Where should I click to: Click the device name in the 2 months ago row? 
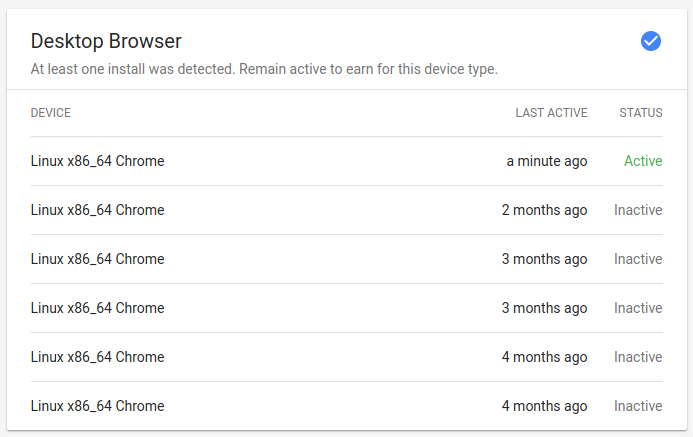coord(98,210)
